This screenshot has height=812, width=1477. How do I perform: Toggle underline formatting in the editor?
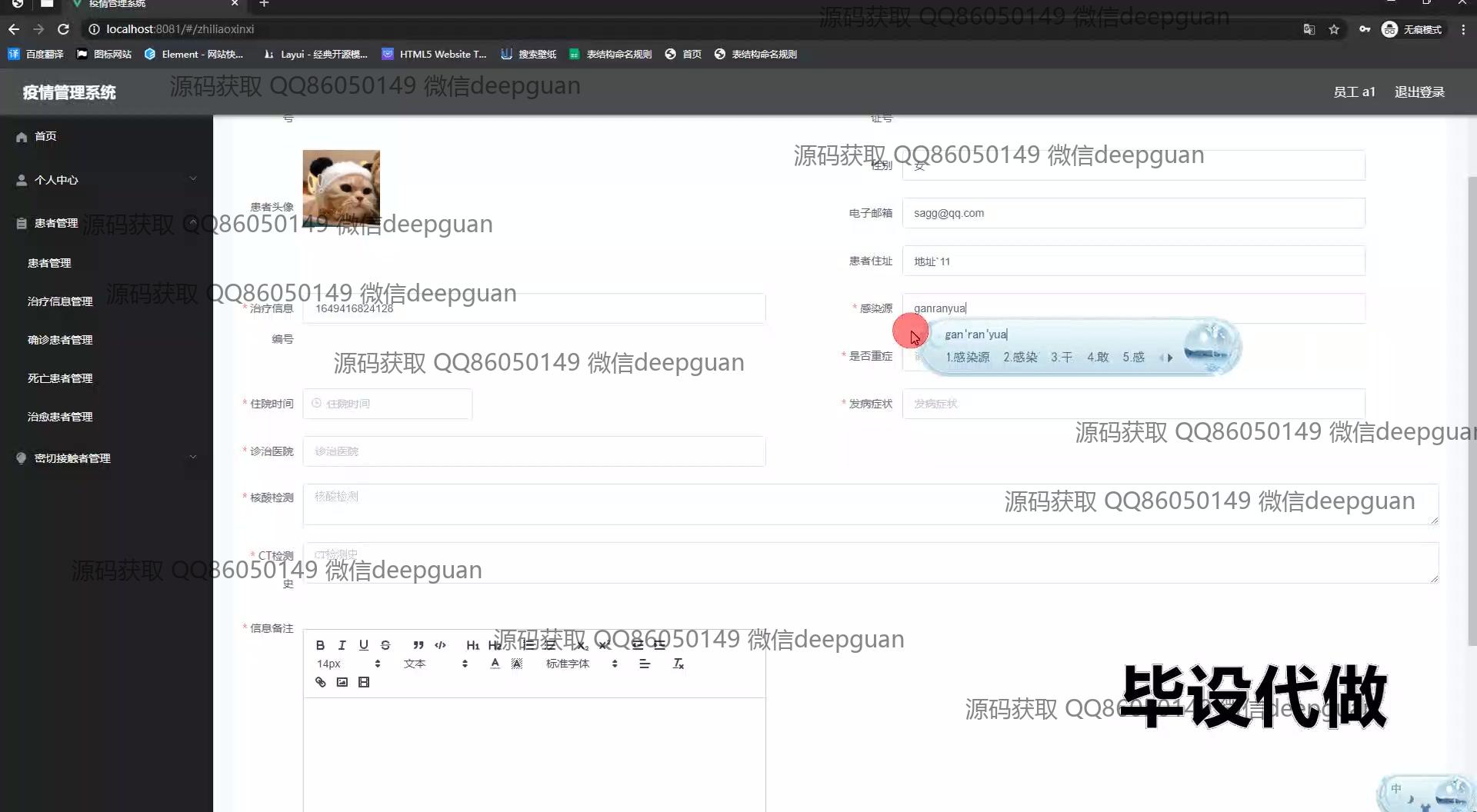pyautogui.click(x=363, y=645)
